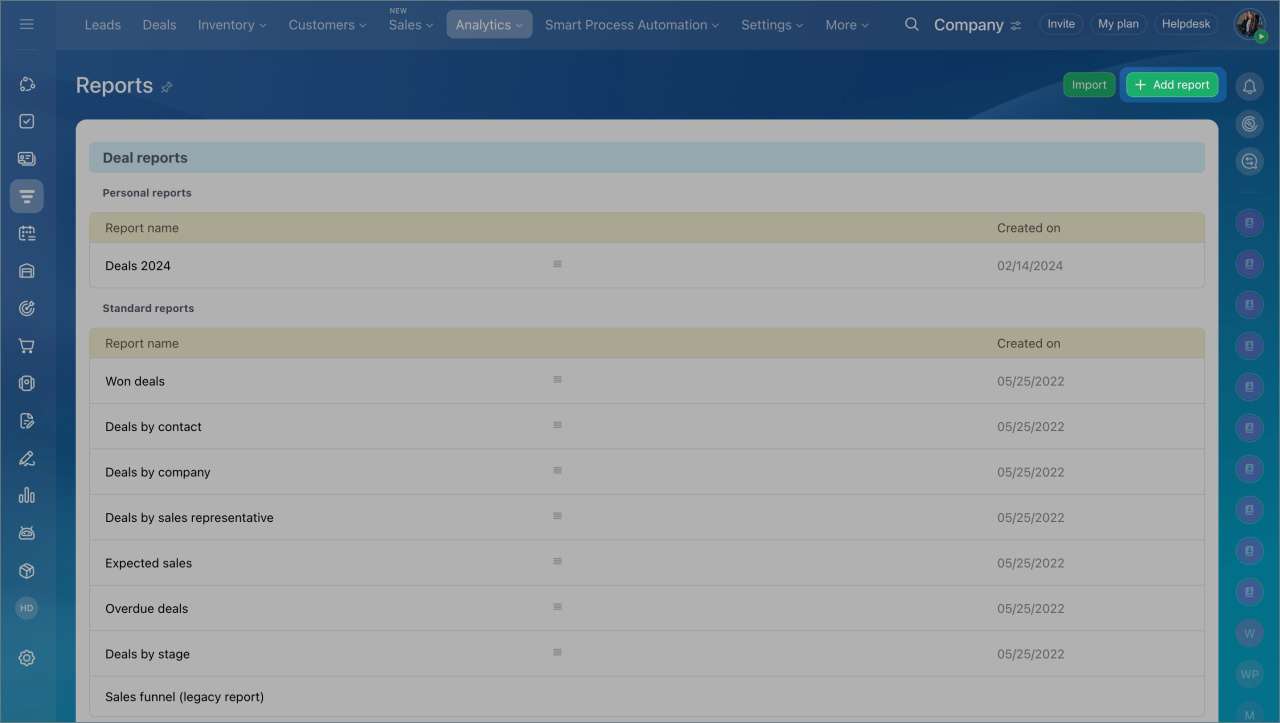Pin the Reports page with pin icon
1280x723 pixels.
[x=167, y=87]
